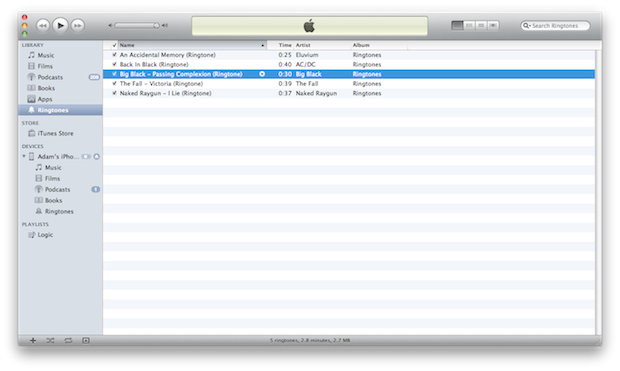Image resolution: width=620 pixels, height=371 pixels.
Task: Eject Adam's iPhone
Action: pyautogui.click(x=96, y=157)
